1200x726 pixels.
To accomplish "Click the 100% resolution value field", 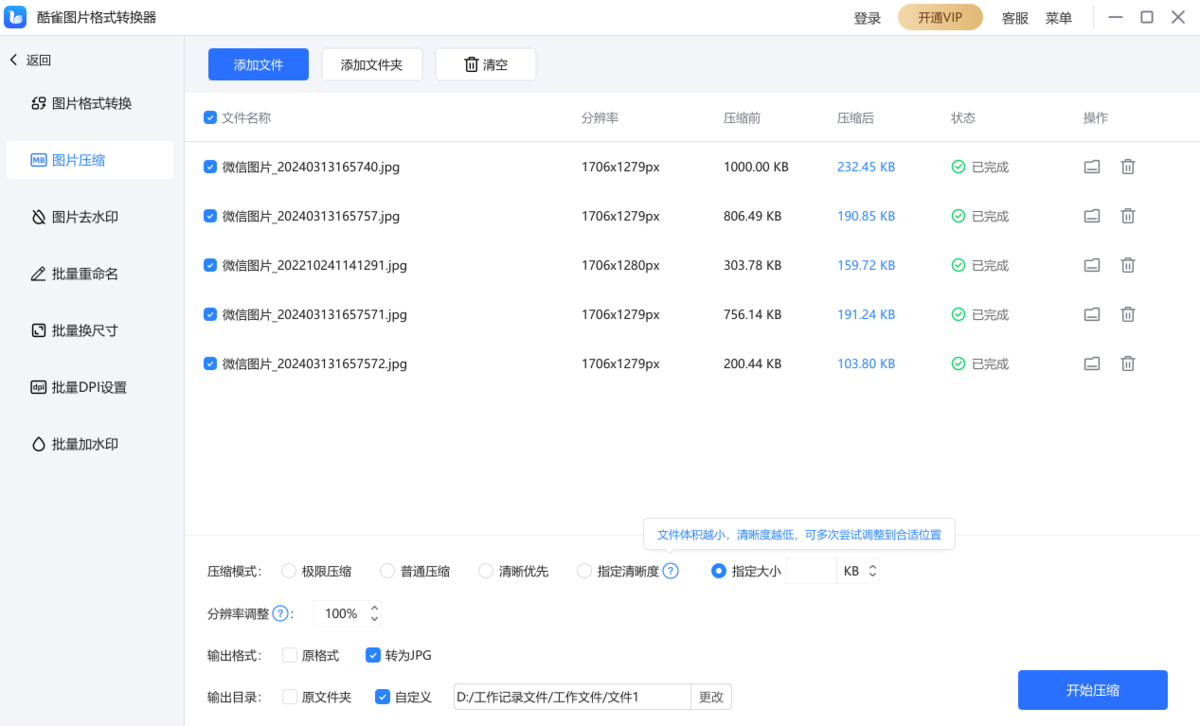I will [x=341, y=613].
